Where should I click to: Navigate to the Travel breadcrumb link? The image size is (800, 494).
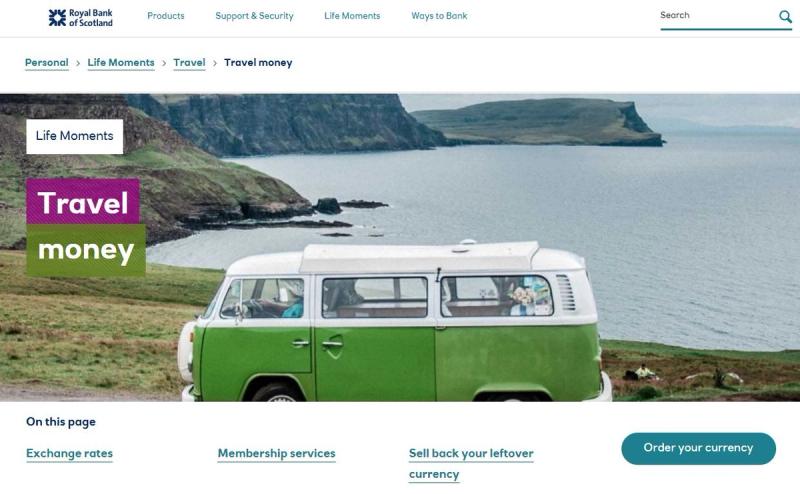pos(189,63)
